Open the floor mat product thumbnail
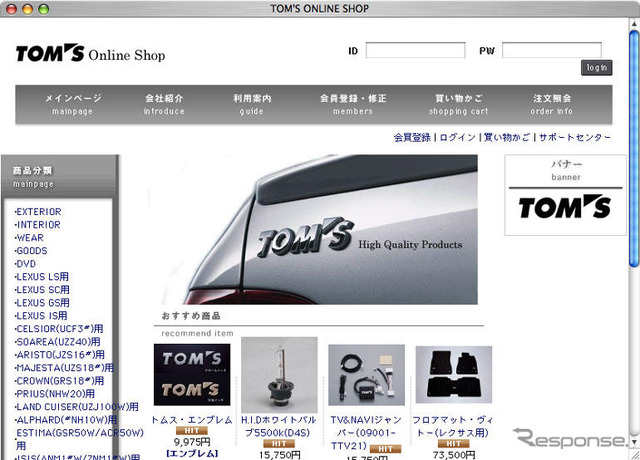The width and height of the screenshot is (640, 460). 454,375
